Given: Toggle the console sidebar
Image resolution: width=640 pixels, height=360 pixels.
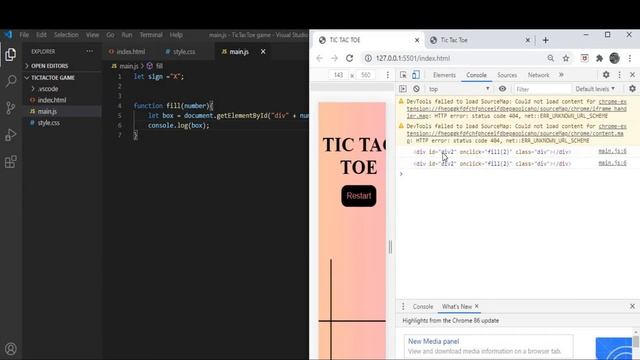Looking at the screenshot, I should click(403, 89).
